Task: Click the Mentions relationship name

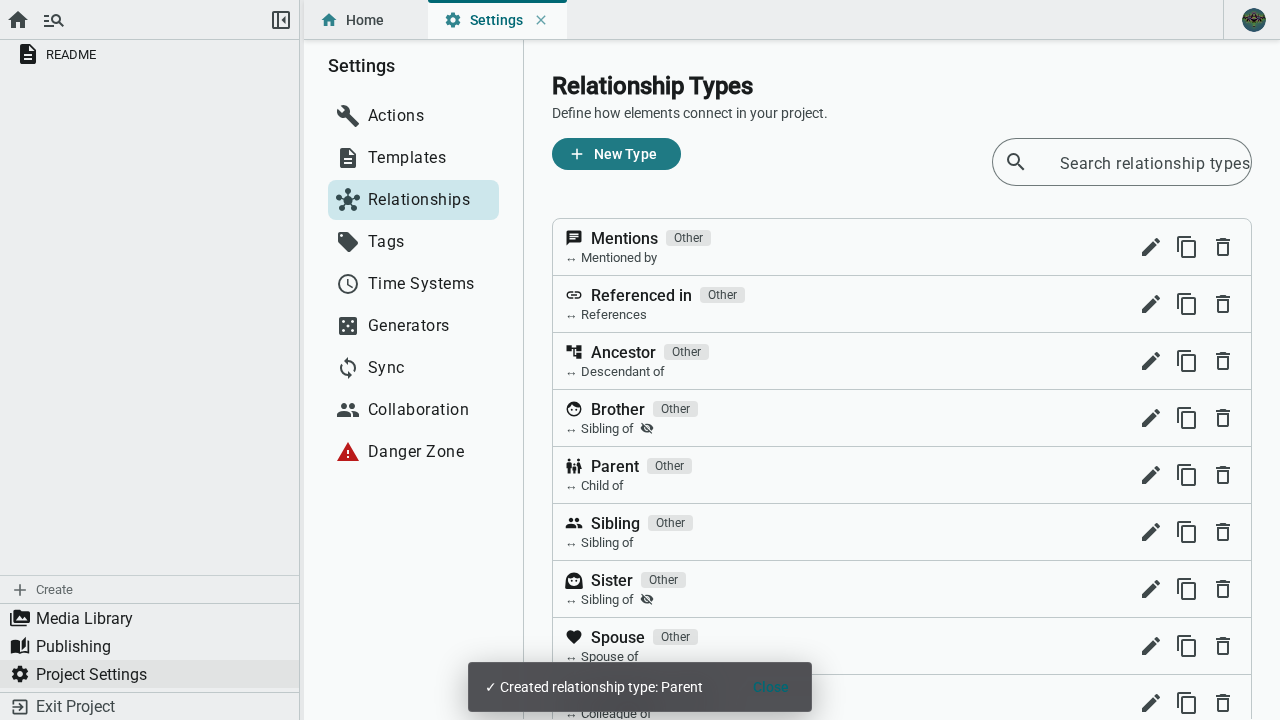Action: [624, 238]
